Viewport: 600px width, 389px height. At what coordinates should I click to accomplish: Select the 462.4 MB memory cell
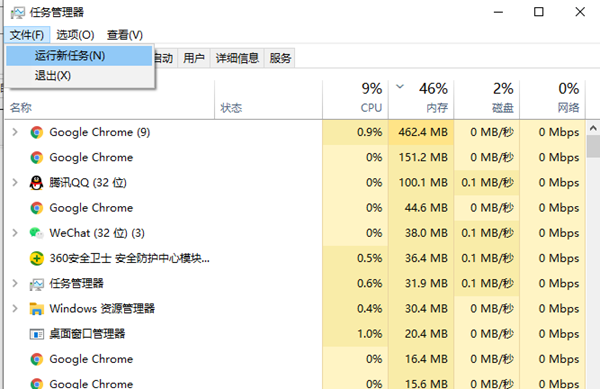pos(421,132)
